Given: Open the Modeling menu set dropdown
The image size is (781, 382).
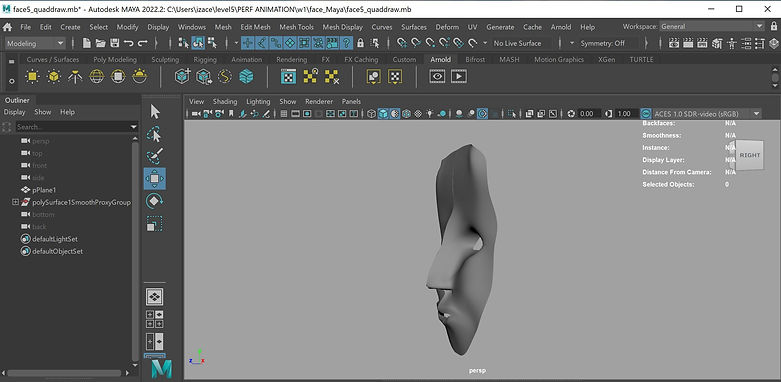Looking at the screenshot, I should (35, 43).
